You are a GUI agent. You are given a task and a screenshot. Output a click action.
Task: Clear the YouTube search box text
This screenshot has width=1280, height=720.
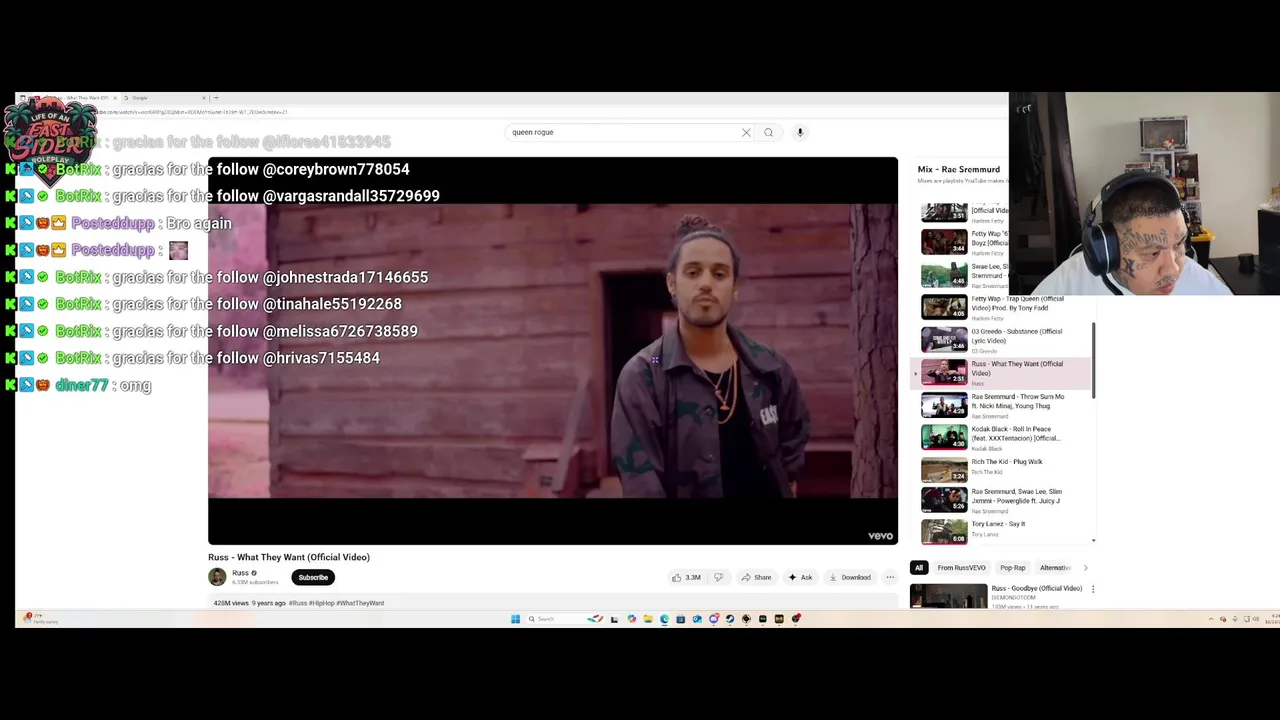click(746, 132)
